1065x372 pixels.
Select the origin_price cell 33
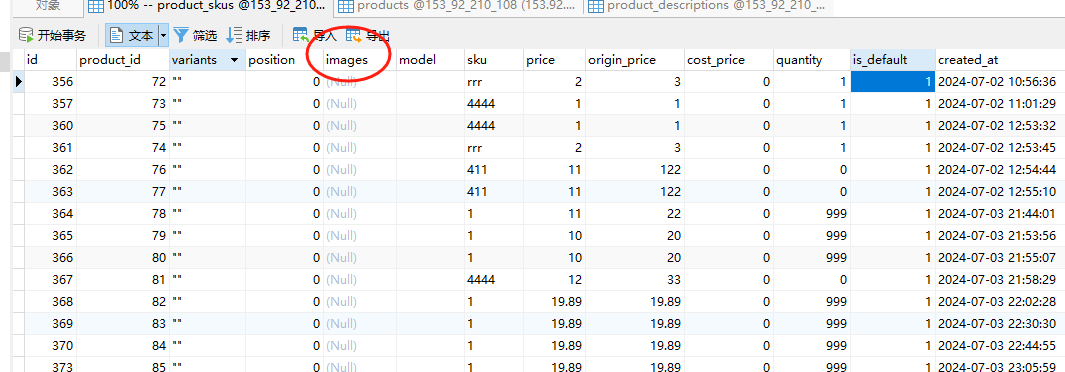pyautogui.click(x=635, y=280)
